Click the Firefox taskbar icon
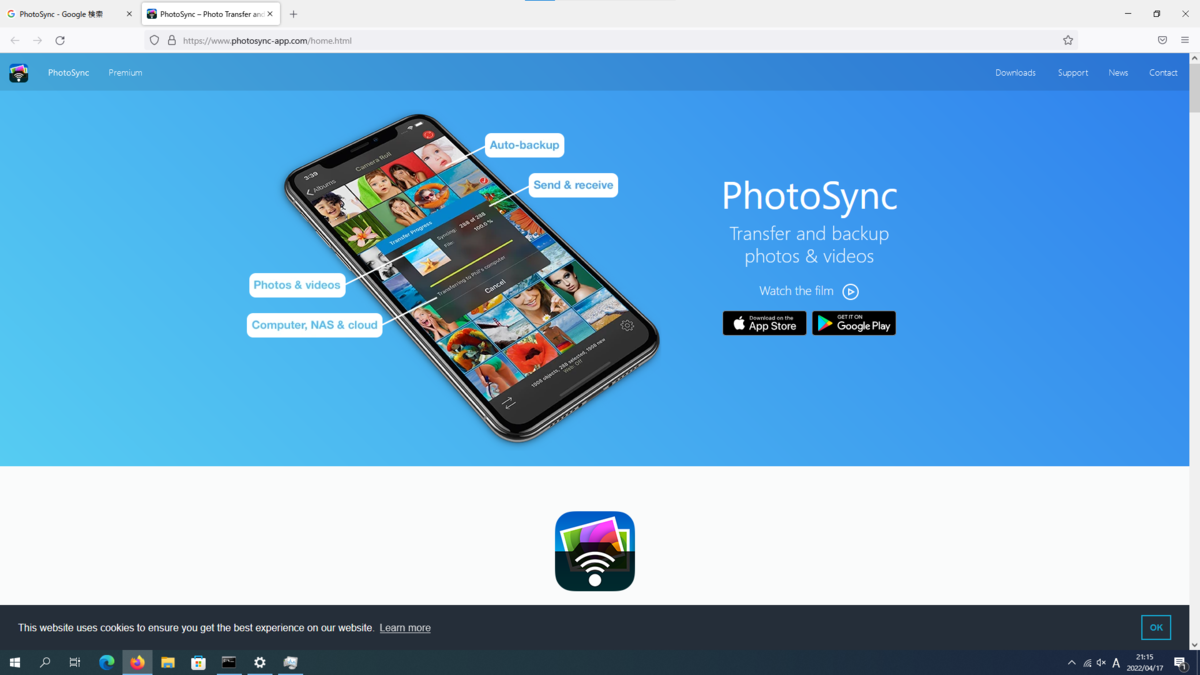 click(x=137, y=663)
